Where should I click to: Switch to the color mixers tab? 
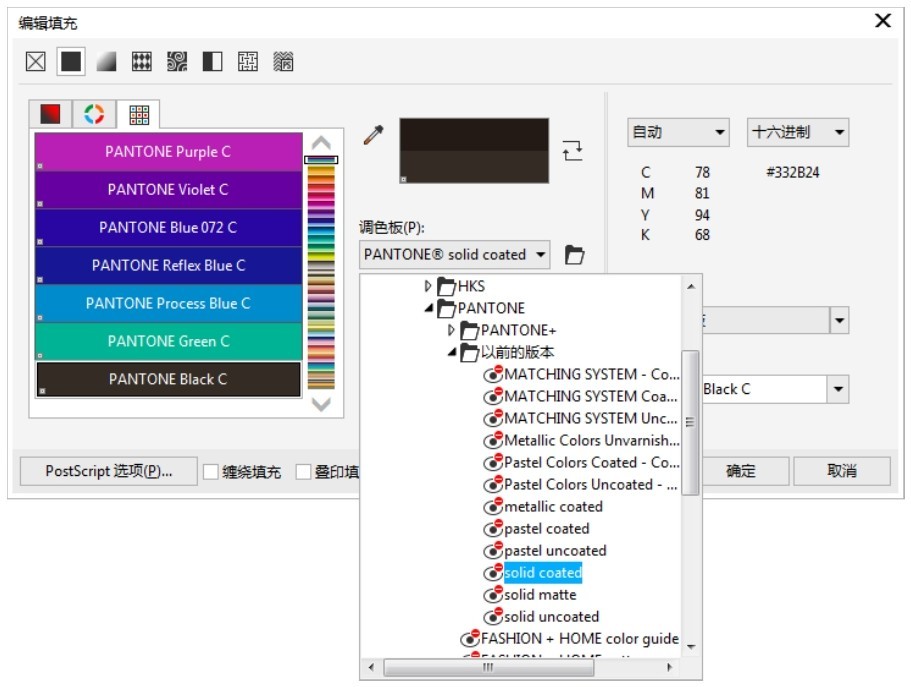coord(94,113)
